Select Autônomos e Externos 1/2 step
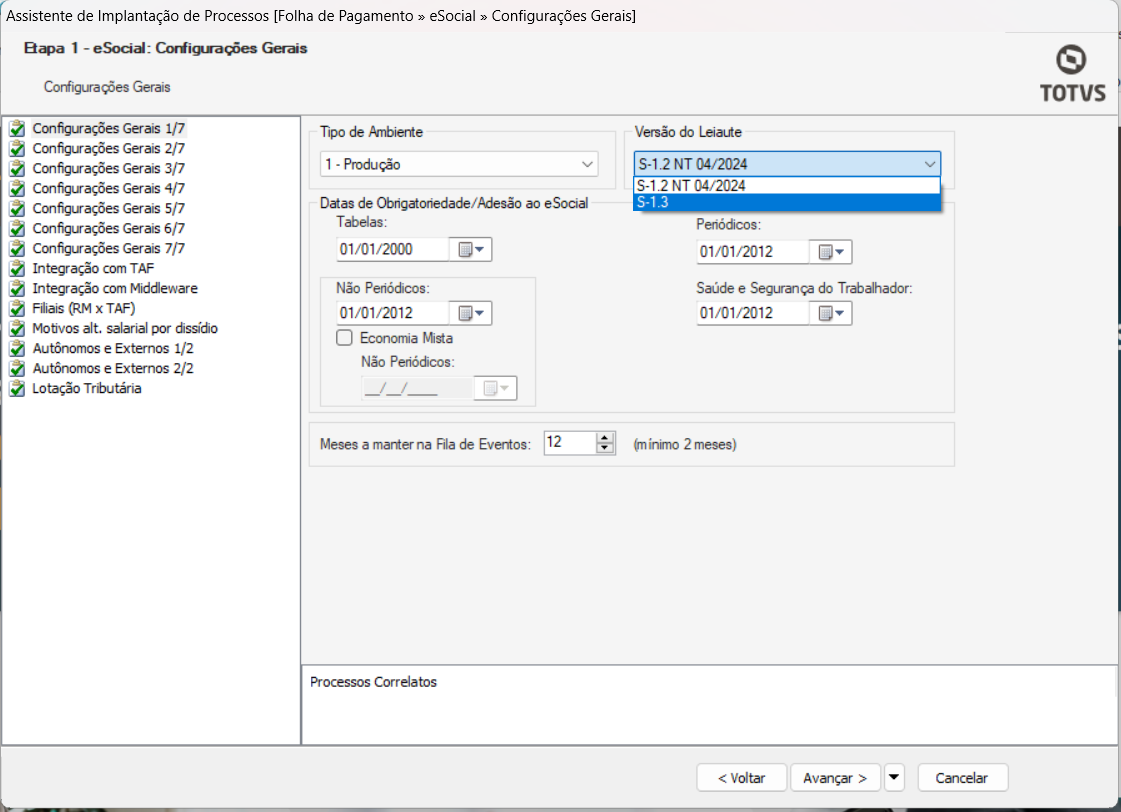Viewport: 1121px width, 812px height. tap(113, 349)
